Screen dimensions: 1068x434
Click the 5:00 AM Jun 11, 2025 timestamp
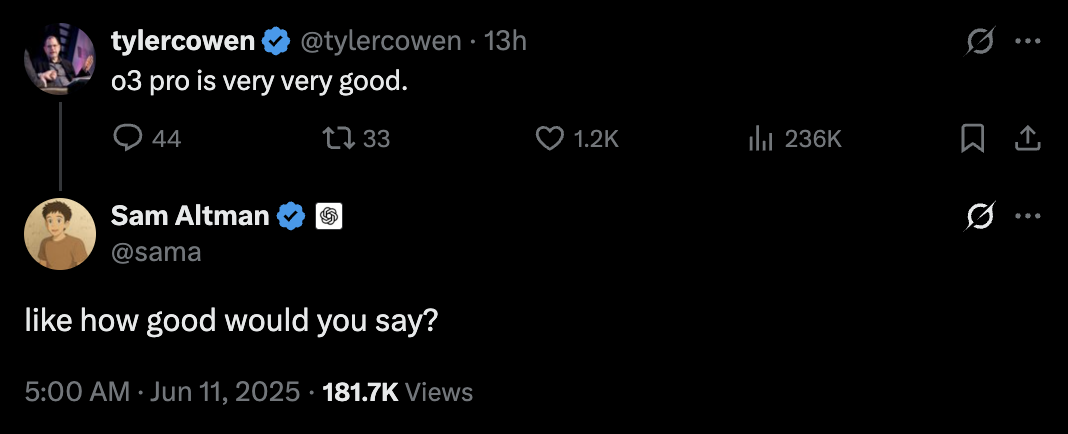162,392
